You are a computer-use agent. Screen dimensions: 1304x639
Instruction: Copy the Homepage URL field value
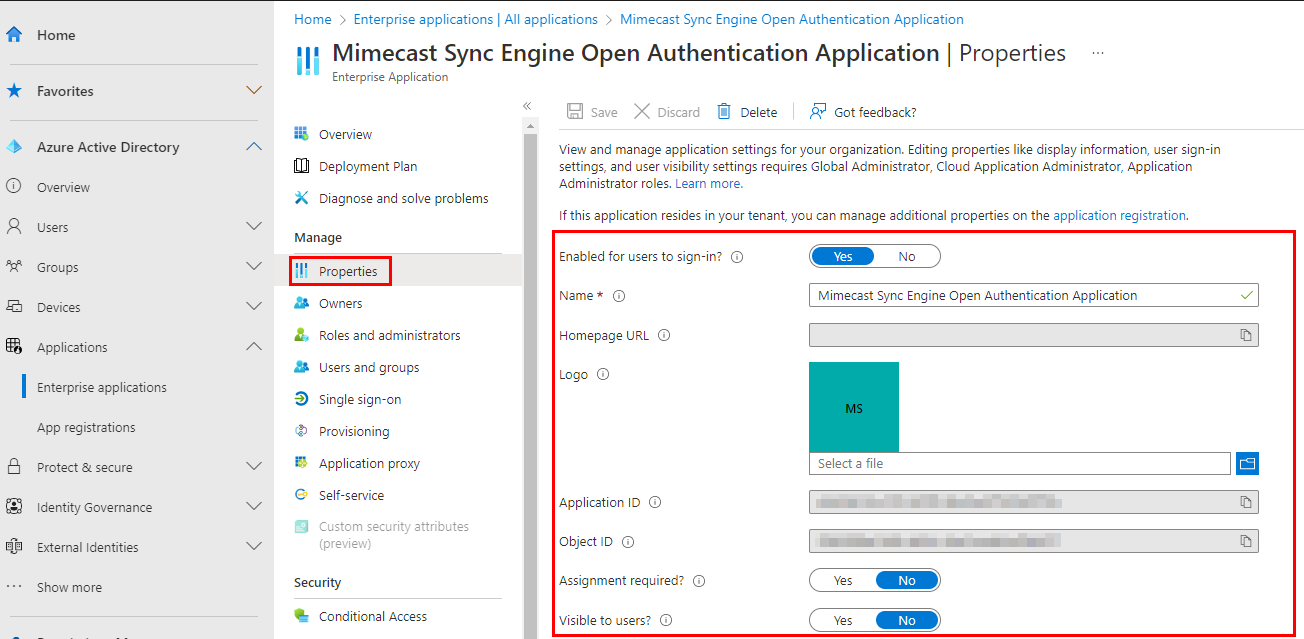pos(1245,335)
